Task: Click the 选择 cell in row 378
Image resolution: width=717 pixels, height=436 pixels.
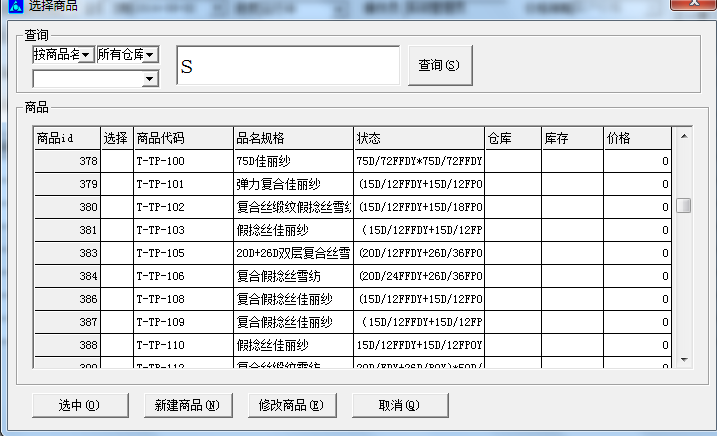Action: click(117, 161)
